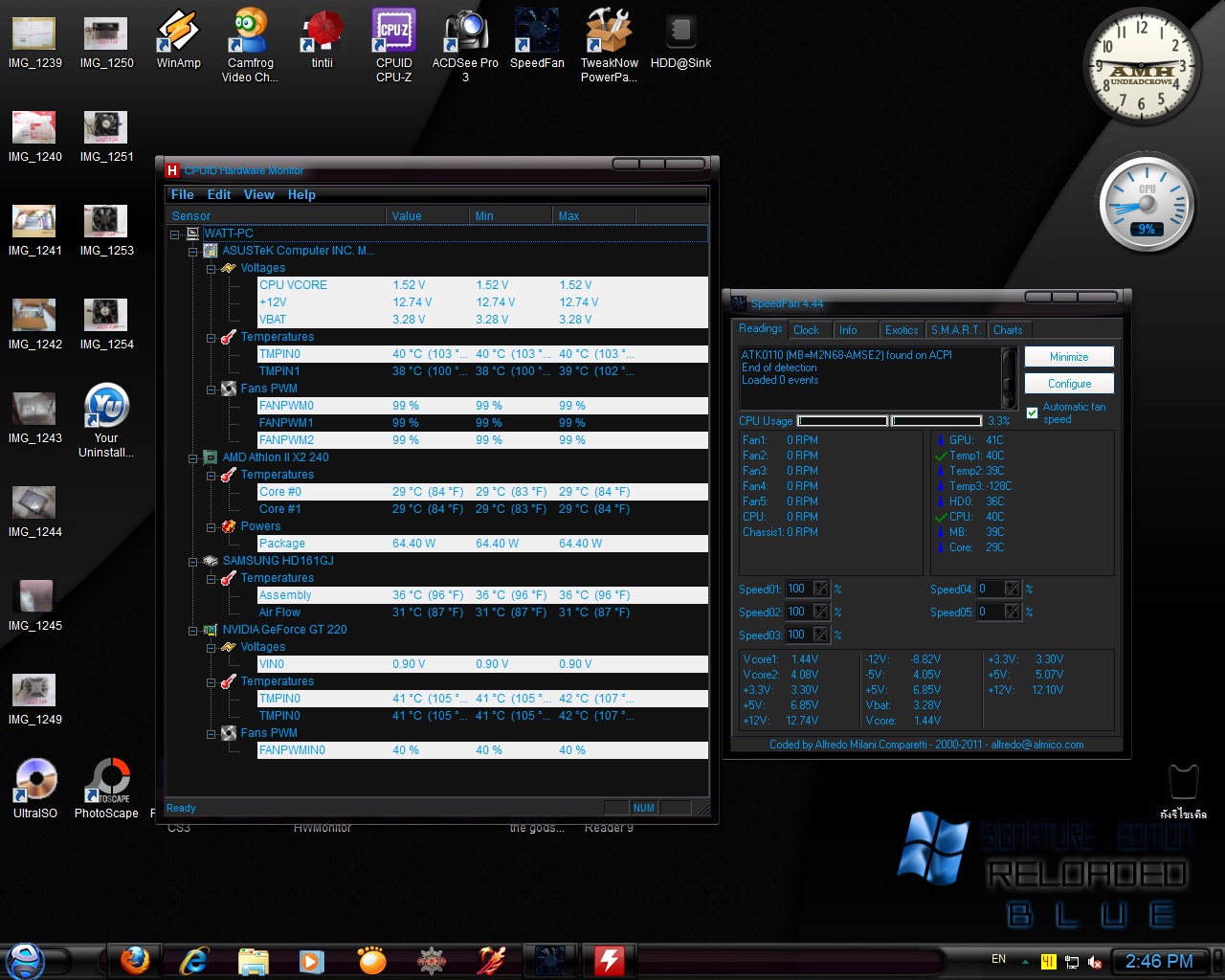
Task: Click the Value column header
Action: [428, 216]
